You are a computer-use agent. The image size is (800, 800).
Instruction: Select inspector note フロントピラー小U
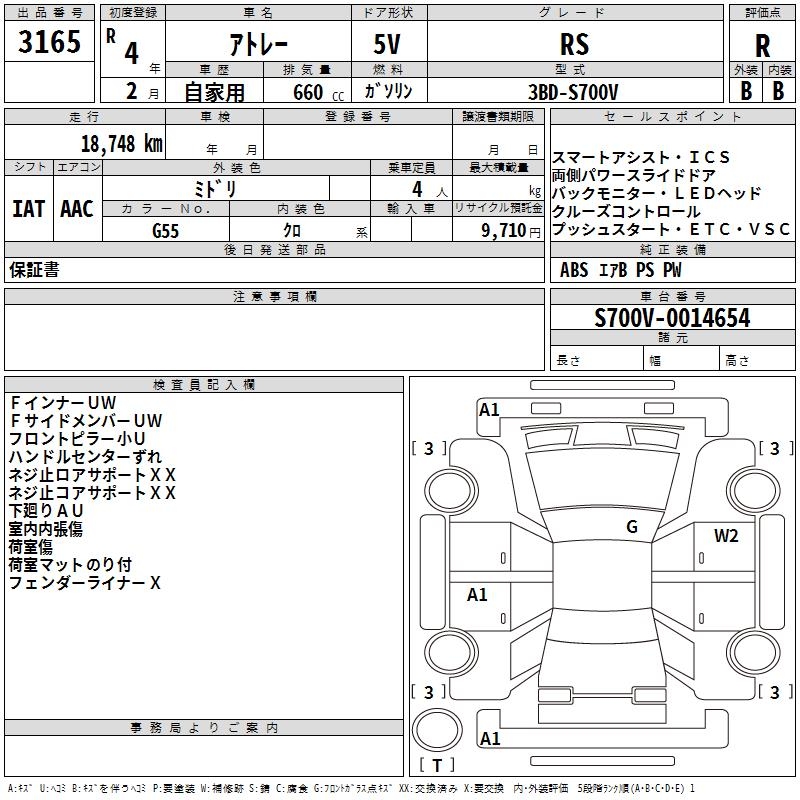tap(78, 439)
